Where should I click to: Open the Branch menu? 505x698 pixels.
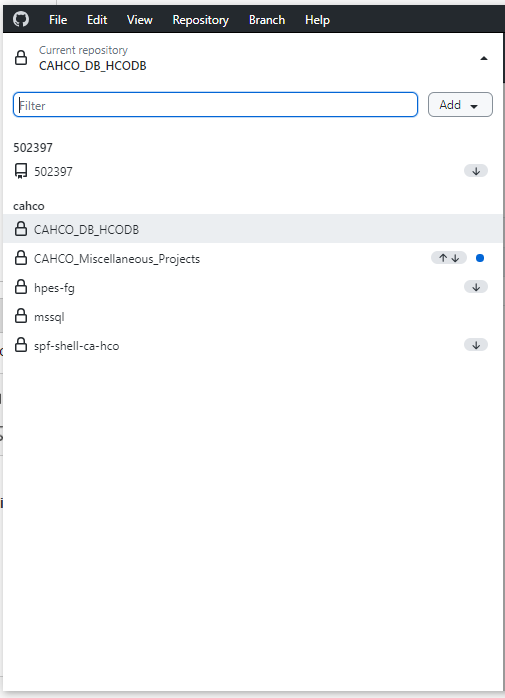pyautogui.click(x=267, y=20)
